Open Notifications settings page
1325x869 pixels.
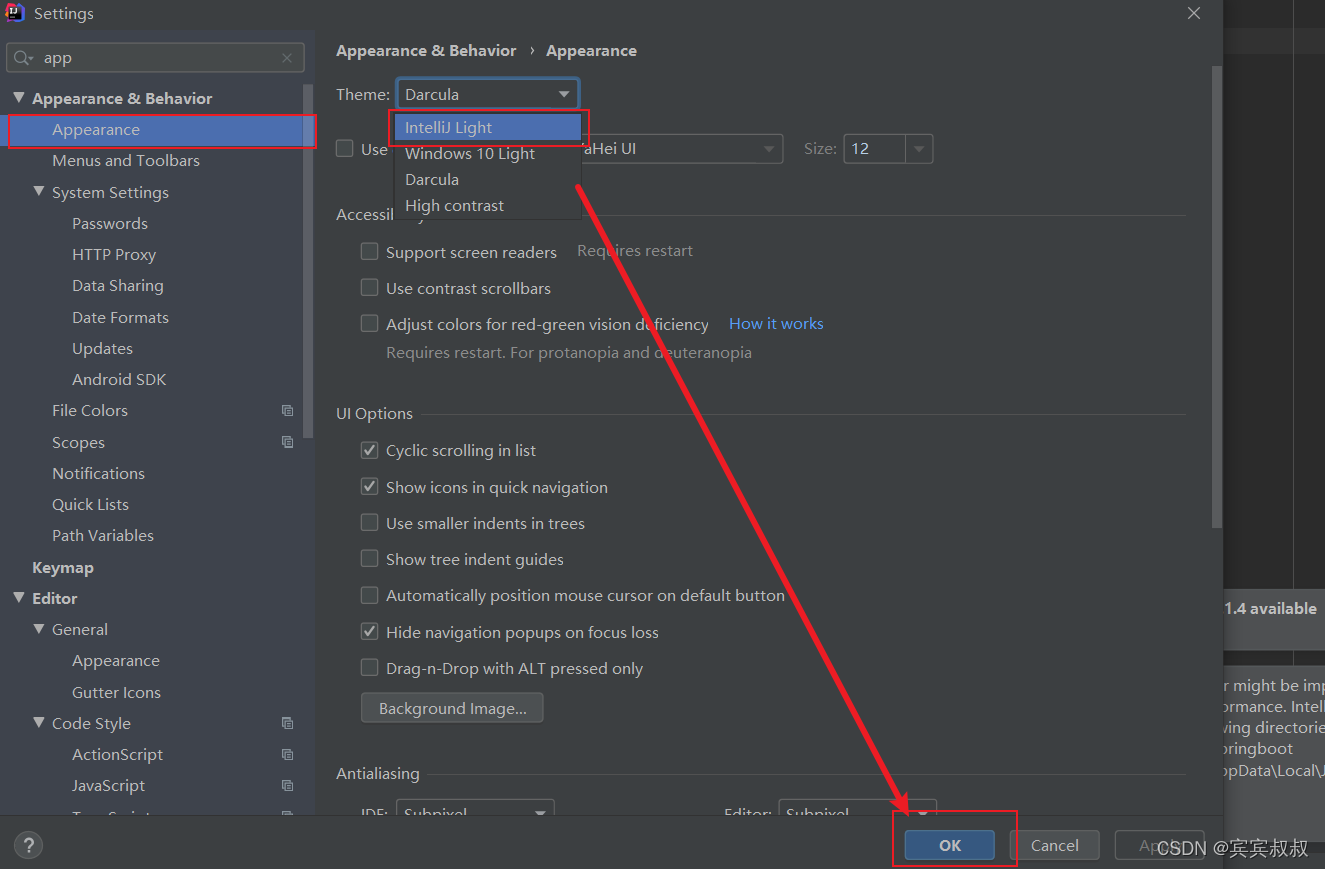pyautogui.click(x=98, y=473)
